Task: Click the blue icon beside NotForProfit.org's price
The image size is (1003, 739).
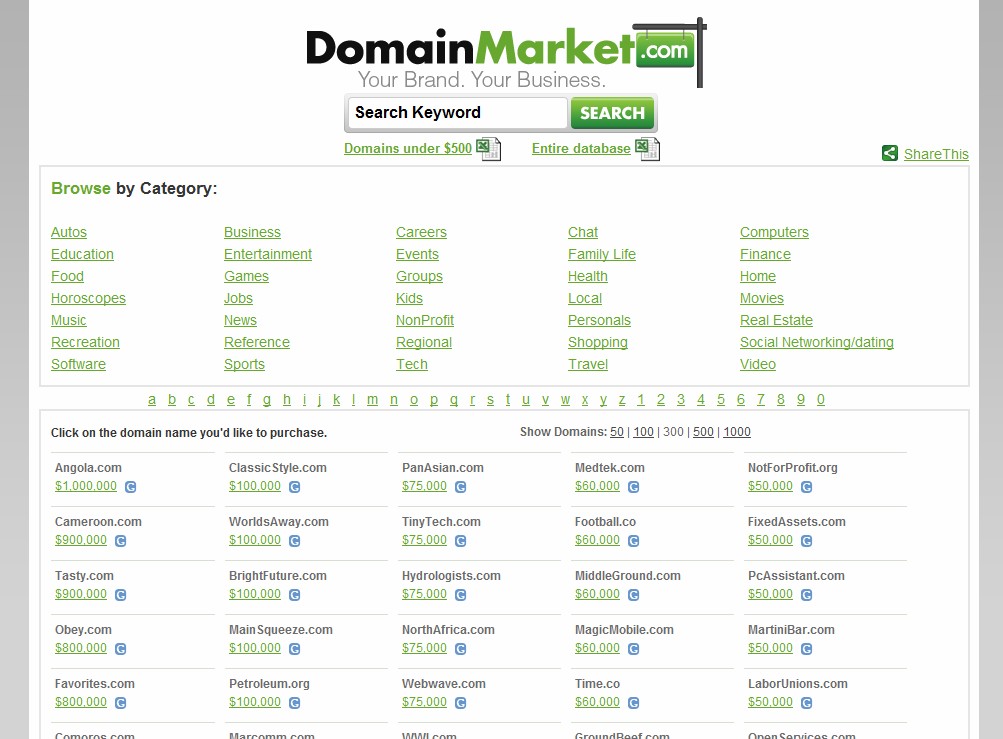Action: point(807,487)
